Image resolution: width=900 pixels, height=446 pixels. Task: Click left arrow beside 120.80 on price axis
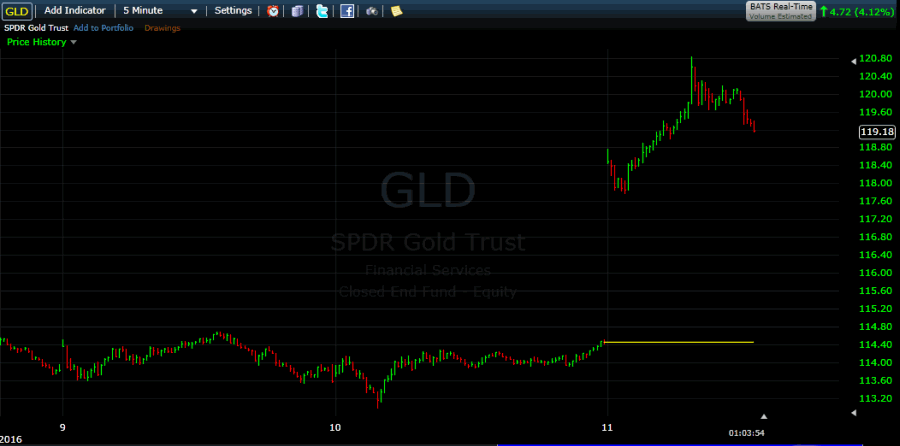tap(854, 60)
